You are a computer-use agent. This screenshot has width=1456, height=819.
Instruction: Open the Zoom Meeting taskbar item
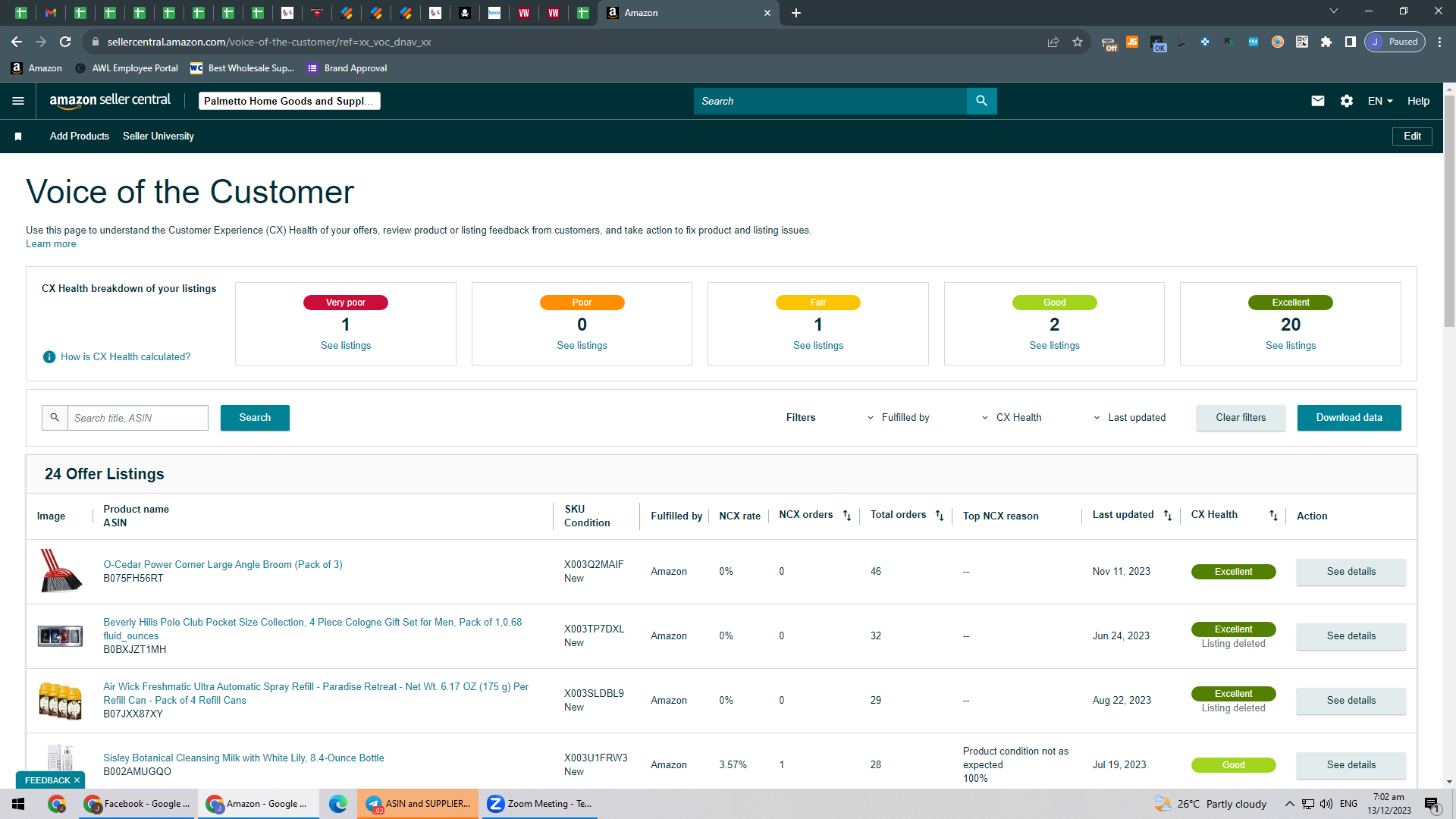(x=539, y=804)
